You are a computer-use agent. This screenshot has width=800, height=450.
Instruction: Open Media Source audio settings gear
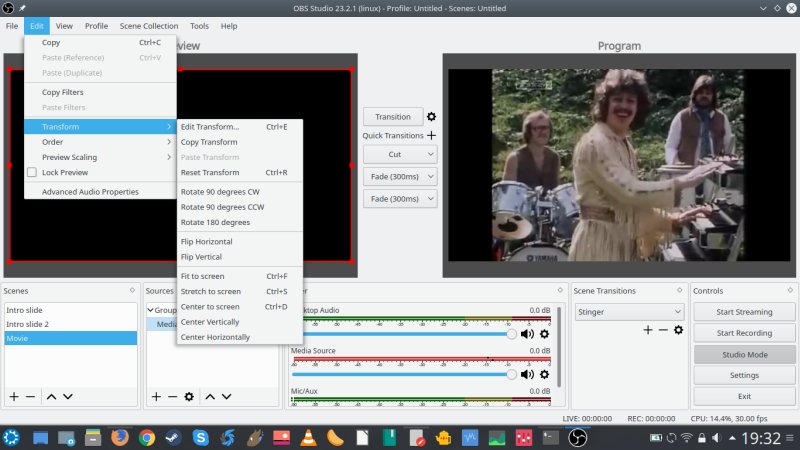pyautogui.click(x=544, y=374)
